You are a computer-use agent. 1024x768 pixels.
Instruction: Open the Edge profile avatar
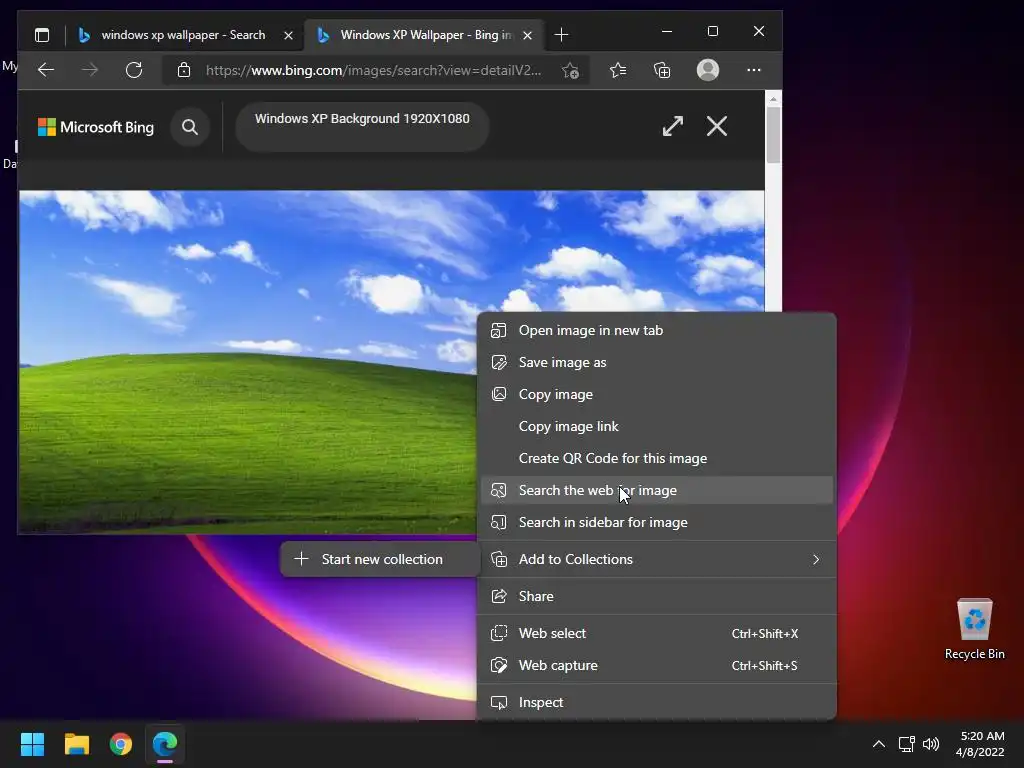(708, 70)
